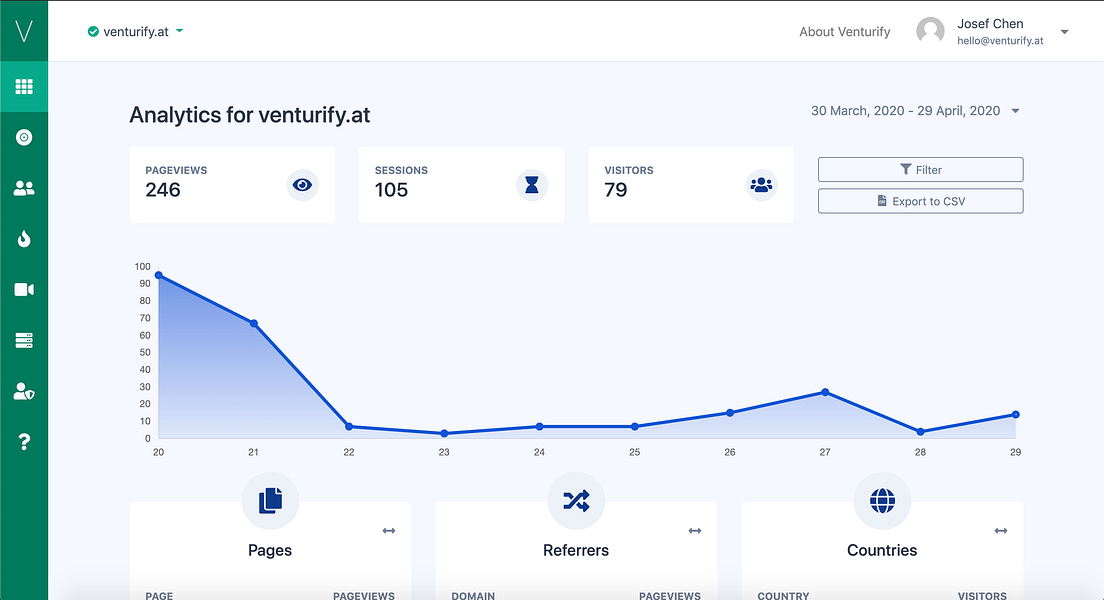Click the chart data point for day 22
This screenshot has width=1104, height=600.
click(x=349, y=427)
